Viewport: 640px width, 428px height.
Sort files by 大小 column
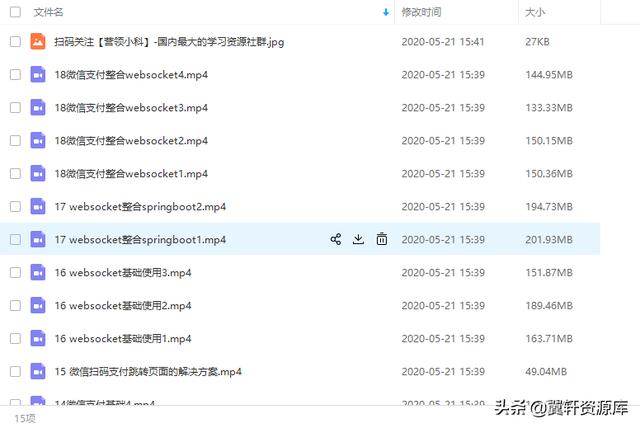click(x=535, y=12)
